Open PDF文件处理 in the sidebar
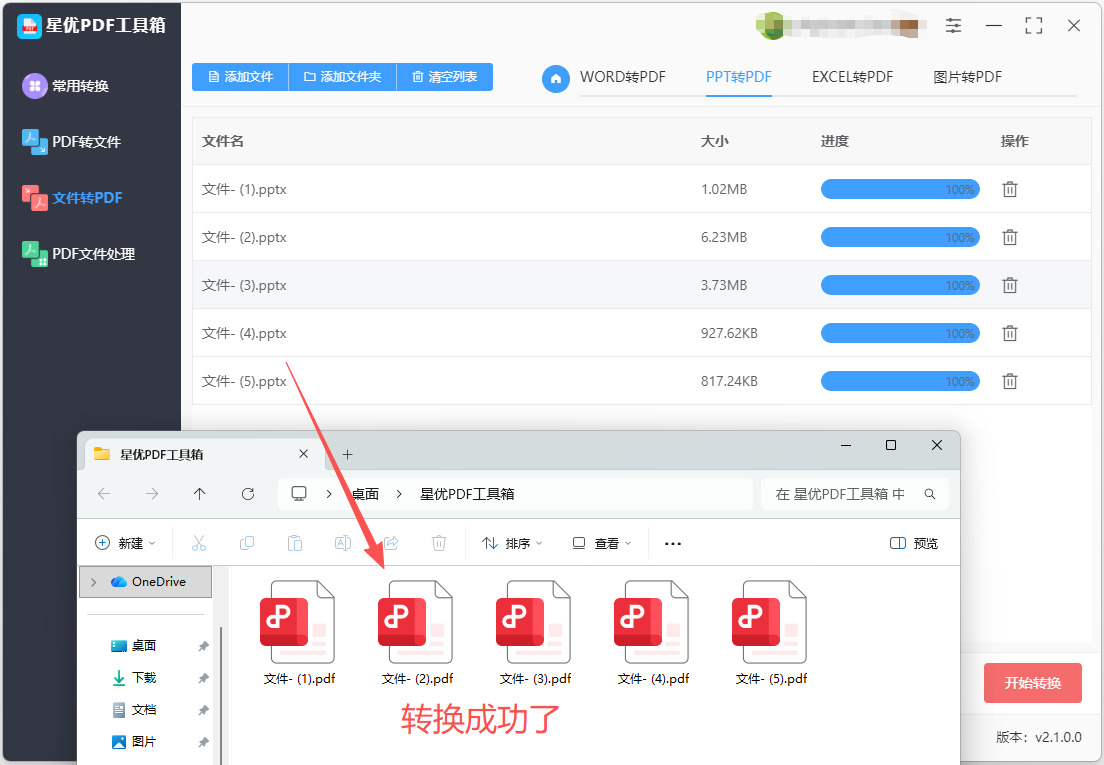 tap(78, 253)
